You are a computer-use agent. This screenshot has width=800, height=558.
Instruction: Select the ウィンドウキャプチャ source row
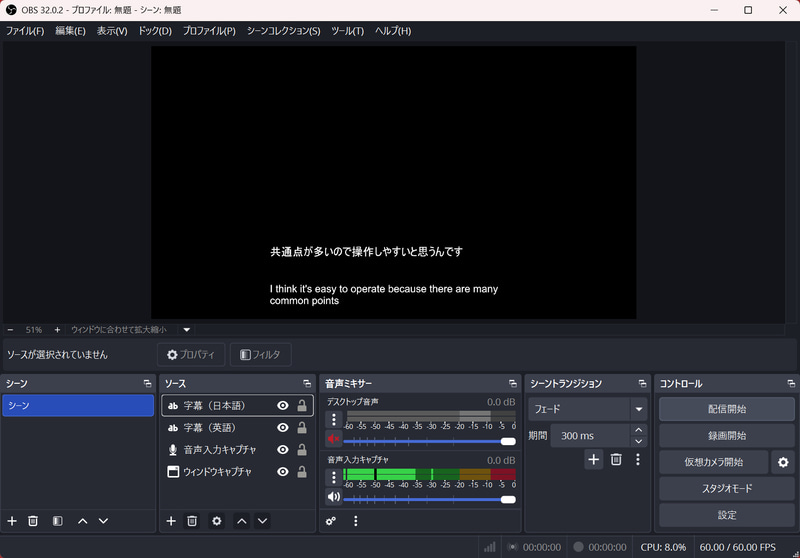(237, 472)
